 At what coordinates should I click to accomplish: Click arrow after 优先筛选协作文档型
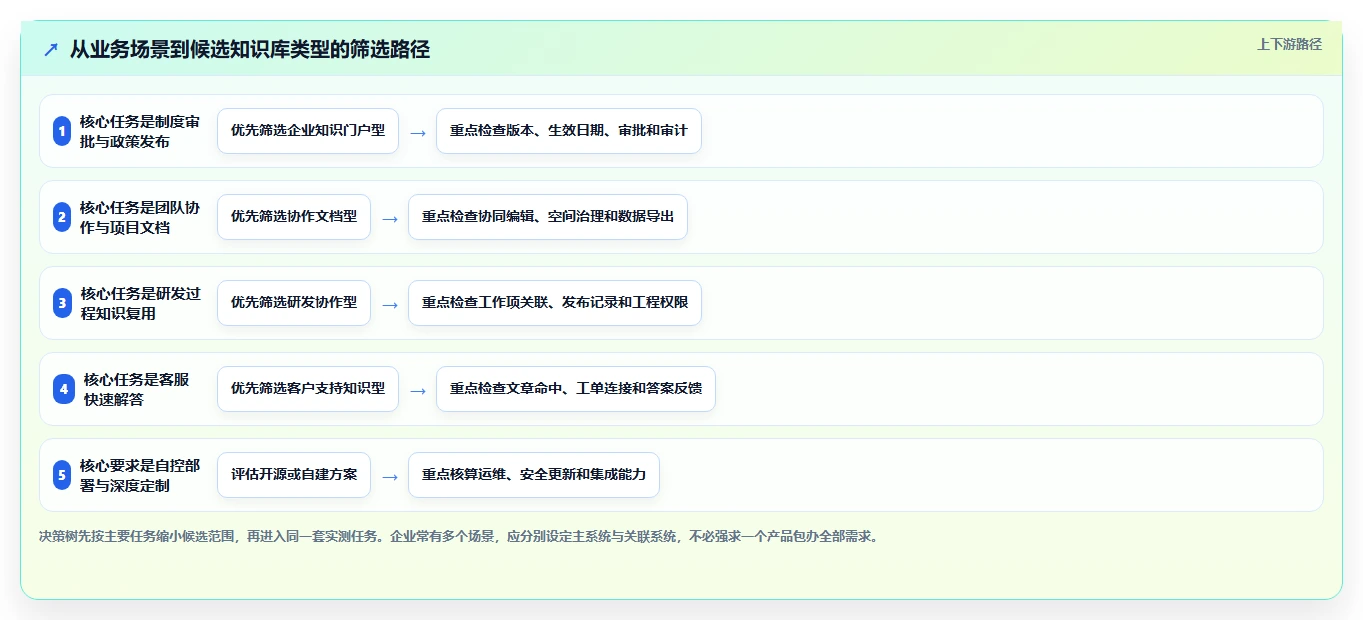[390, 218]
